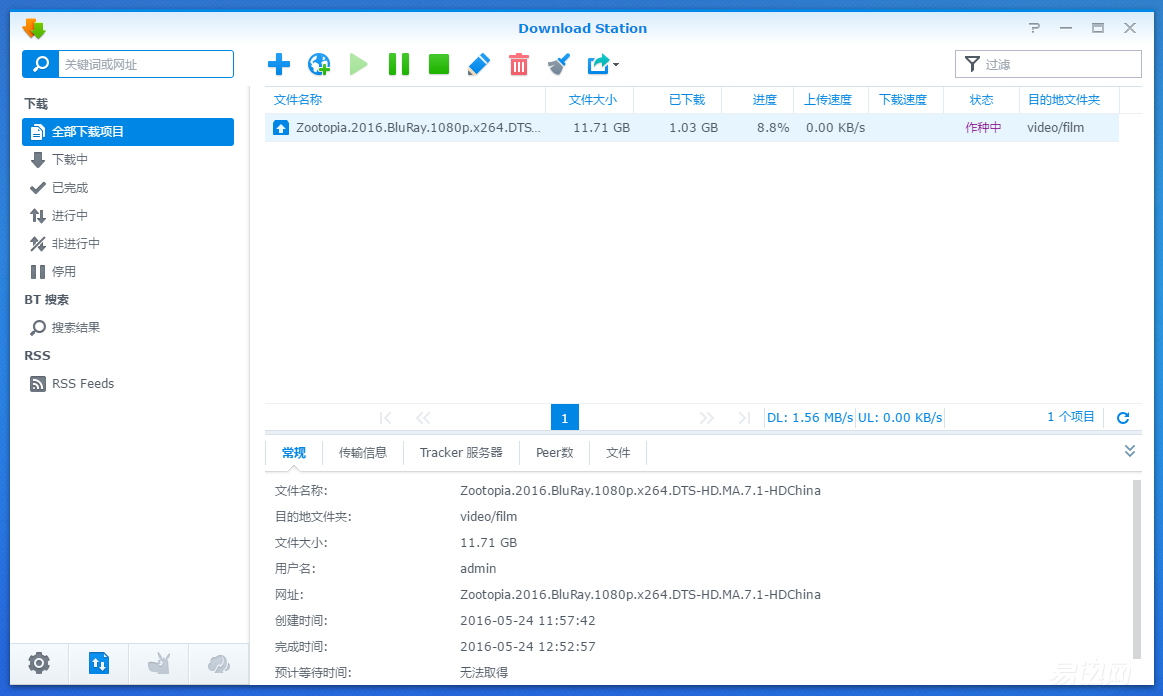This screenshot has width=1163, height=696.
Task: Switch to the 常规 tab
Action: pyautogui.click(x=294, y=453)
